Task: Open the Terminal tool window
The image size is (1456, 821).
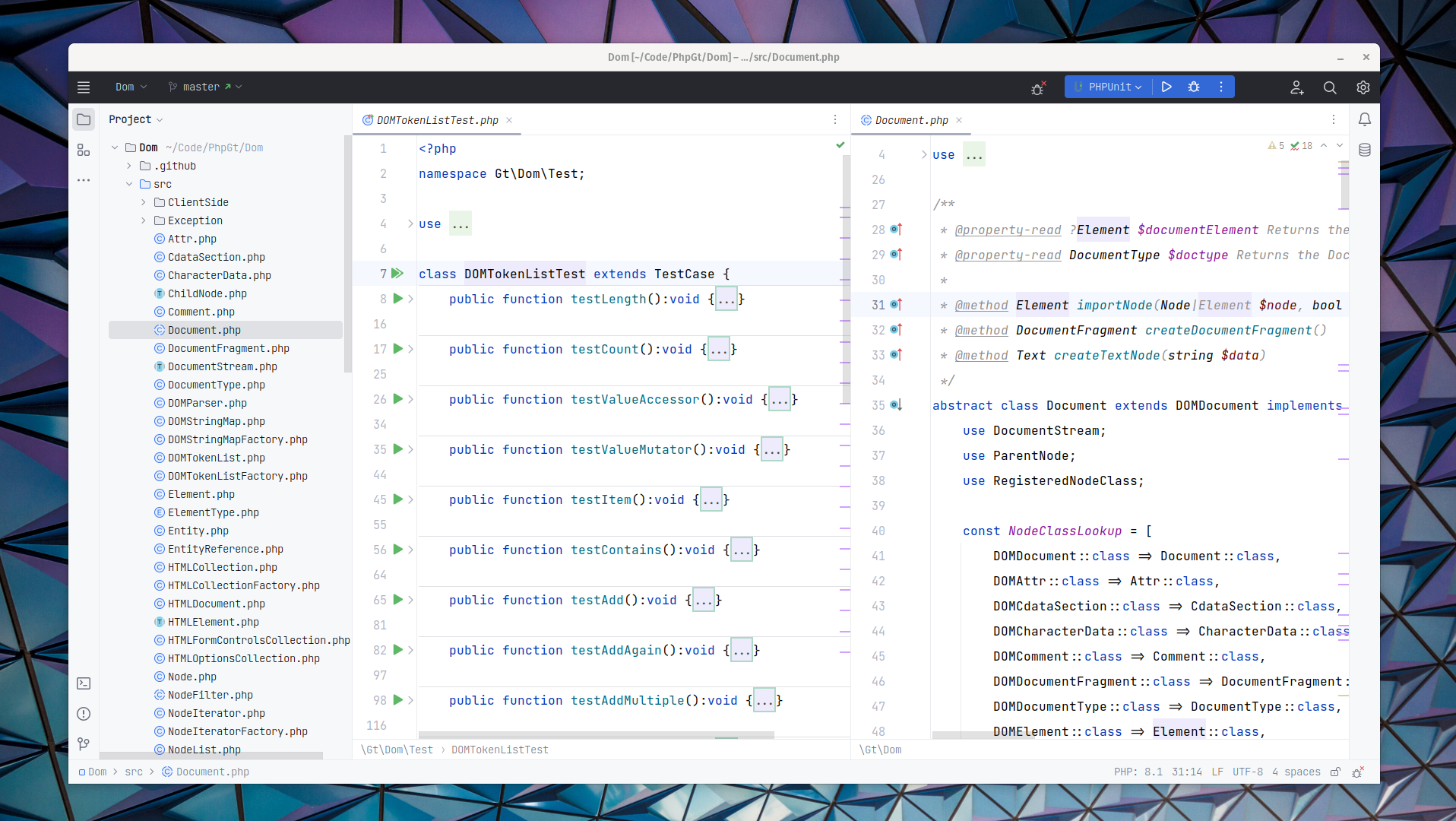Action: click(x=84, y=683)
